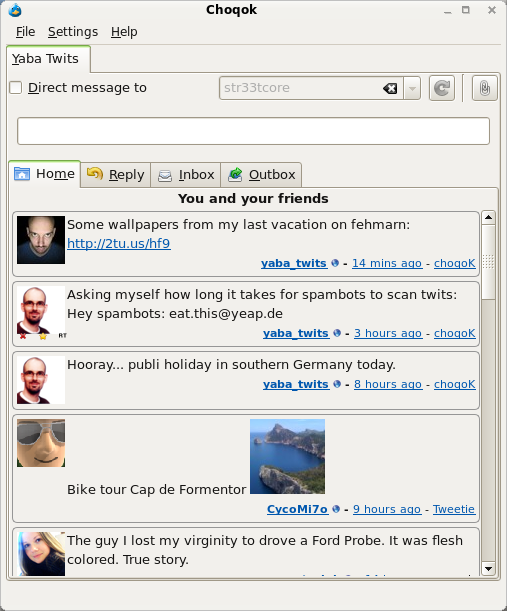Expand the recipient username dropdown arrow
This screenshot has width=507, height=611.
coord(412,88)
